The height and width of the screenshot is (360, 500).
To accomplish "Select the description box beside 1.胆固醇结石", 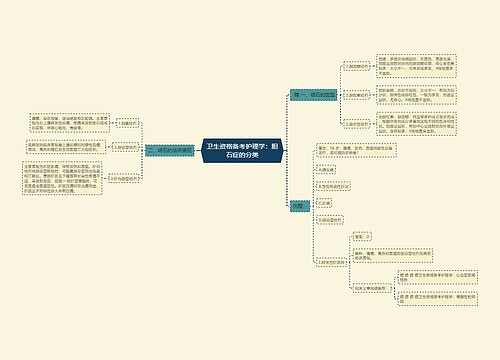I will tap(416, 66).
